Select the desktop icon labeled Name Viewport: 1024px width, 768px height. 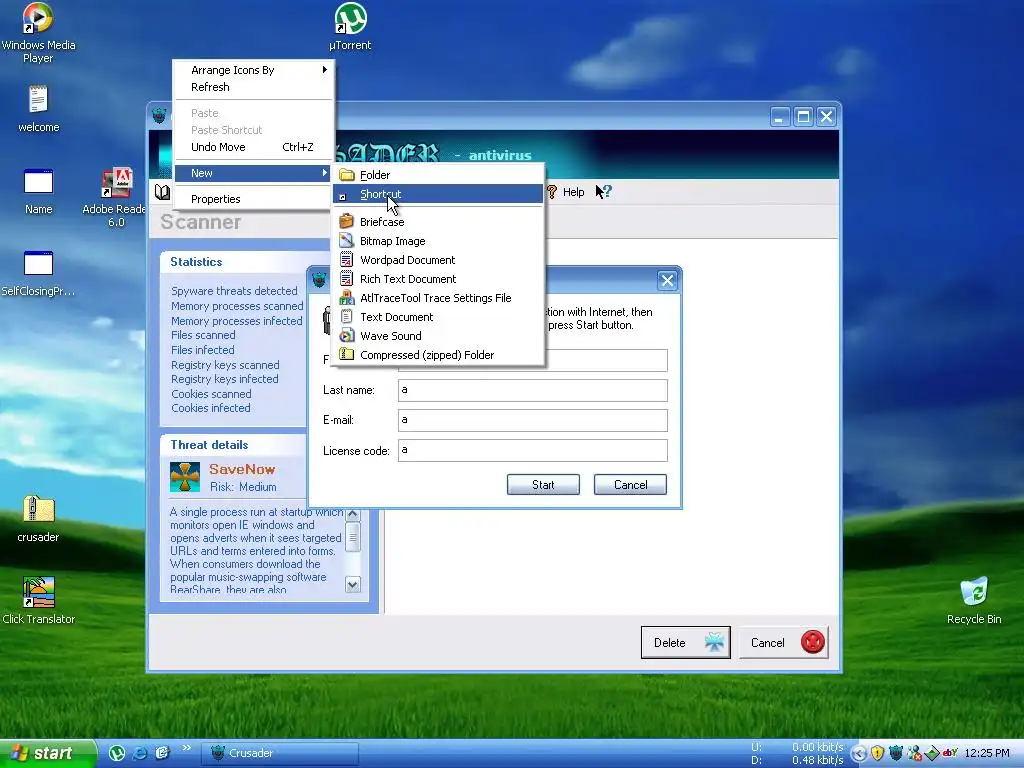38,191
